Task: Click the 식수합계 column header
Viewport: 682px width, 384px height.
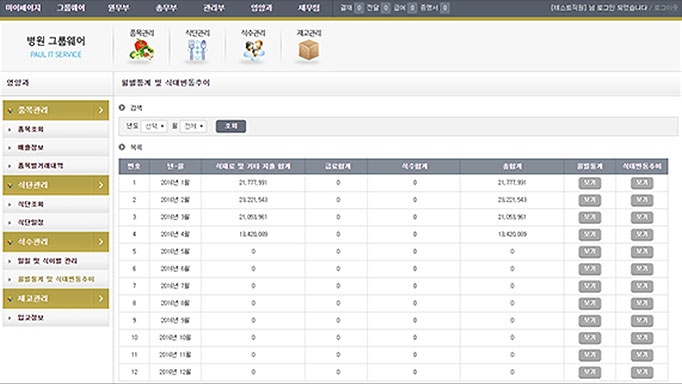Action: coord(414,167)
